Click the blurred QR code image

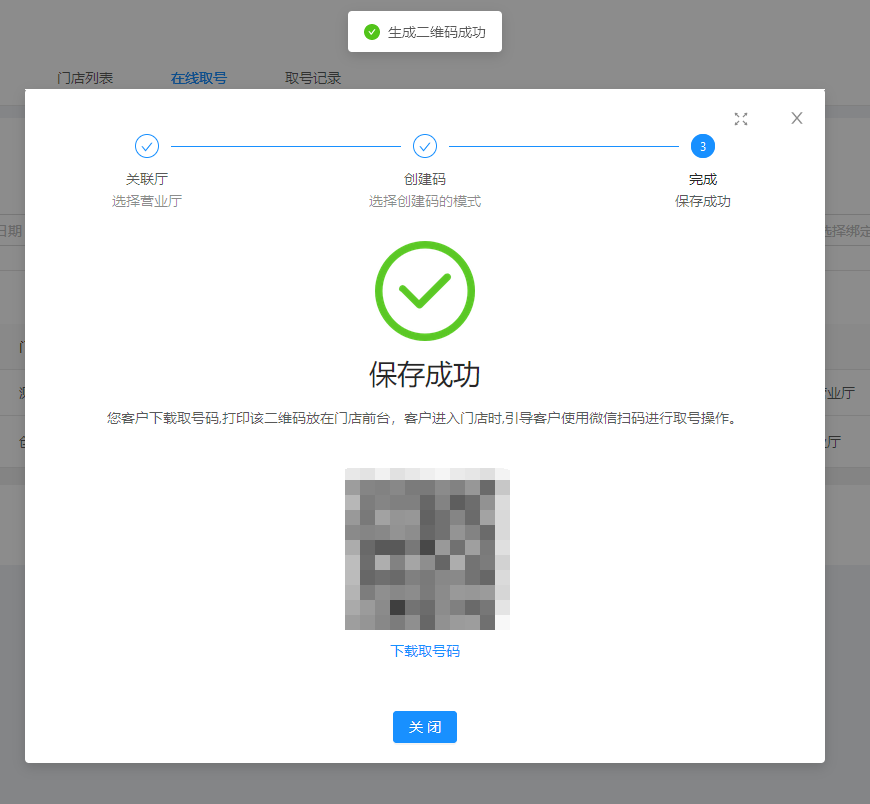pos(427,549)
